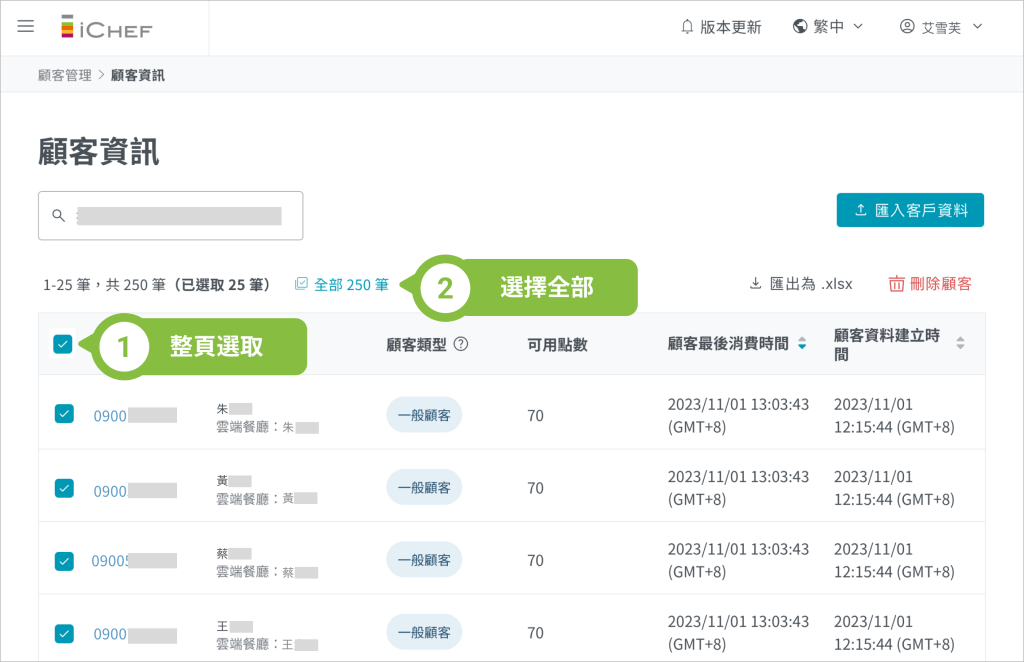Image resolution: width=1024 pixels, height=662 pixels.
Task: Go to 顧客管理 in the breadcrumb
Action: click(64, 75)
